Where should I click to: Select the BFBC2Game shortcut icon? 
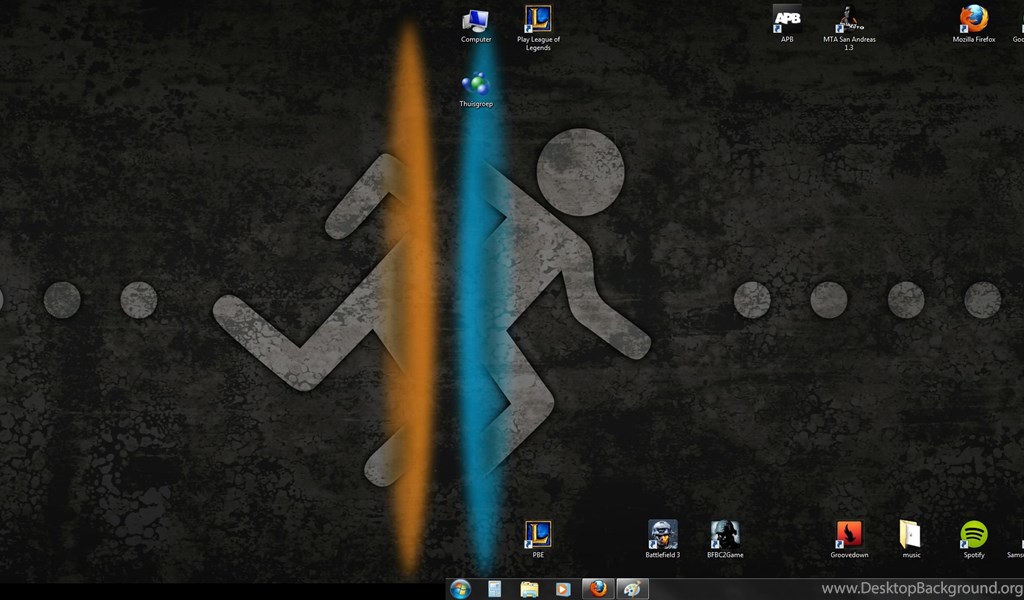tap(725, 539)
